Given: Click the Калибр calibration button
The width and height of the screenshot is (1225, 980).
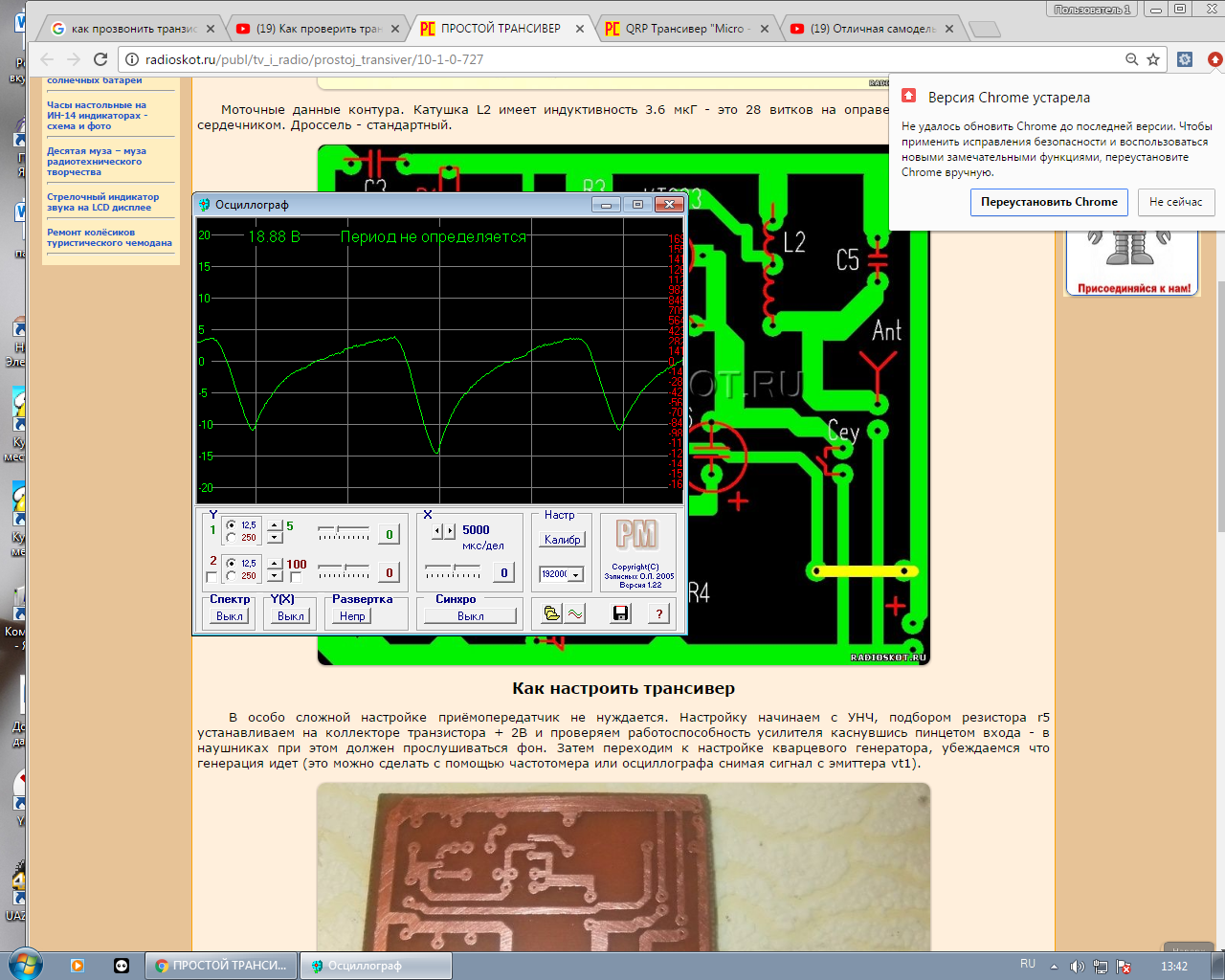Looking at the screenshot, I should [x=563, y=540].
